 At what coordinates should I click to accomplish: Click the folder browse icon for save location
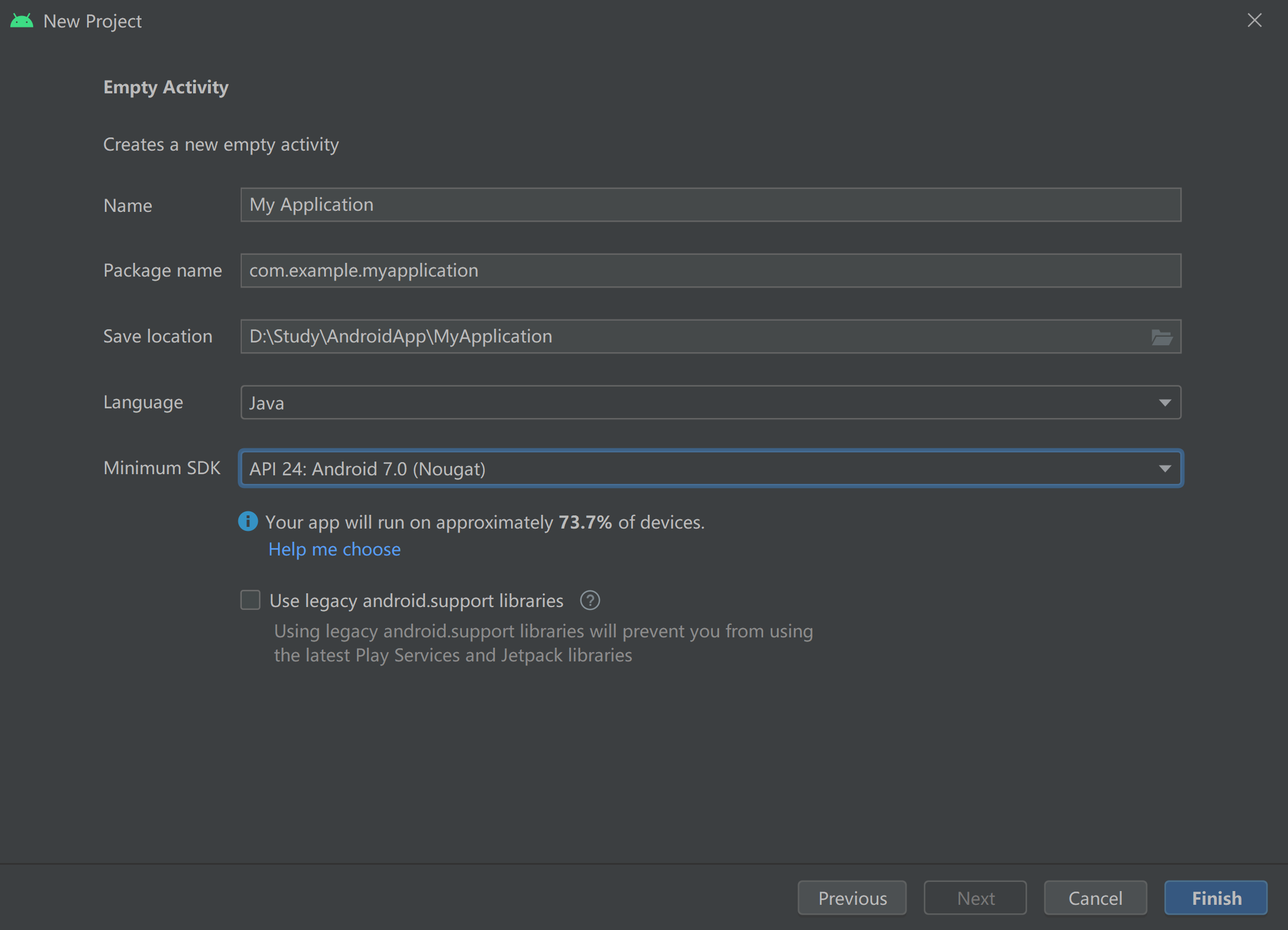1162,337
